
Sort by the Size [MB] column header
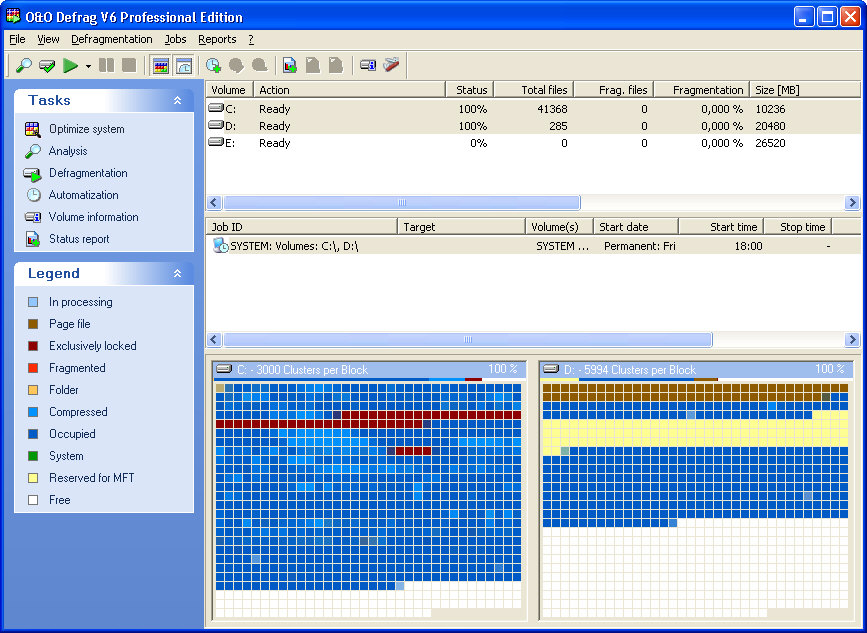[805, 90]
